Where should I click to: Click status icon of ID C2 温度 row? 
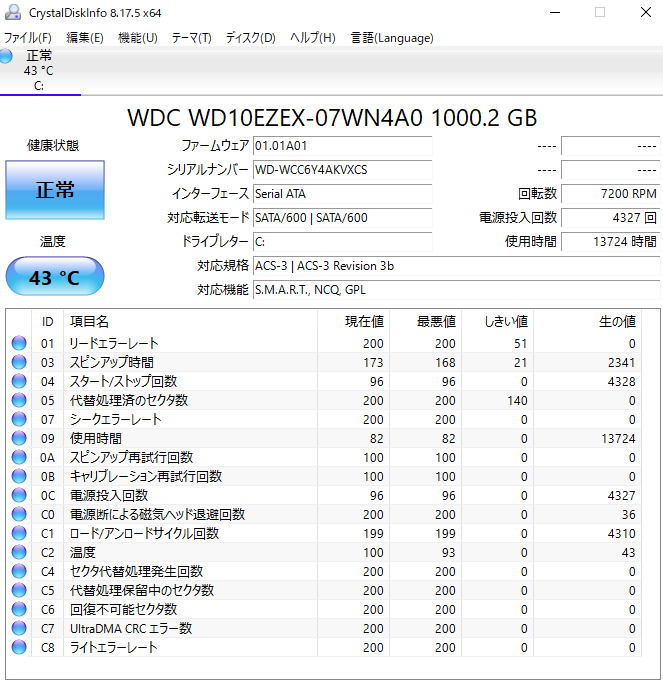(19, 552)
